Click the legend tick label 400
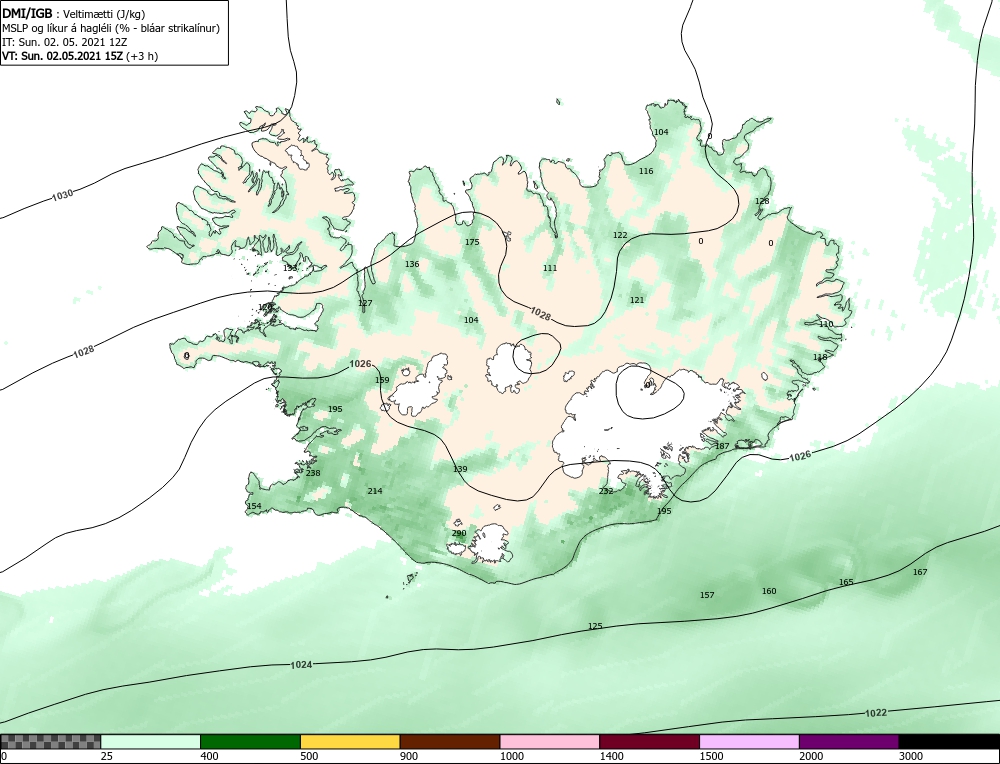Image resolution: width=1000 pixels, height=764 pixels. click(209, 756)
